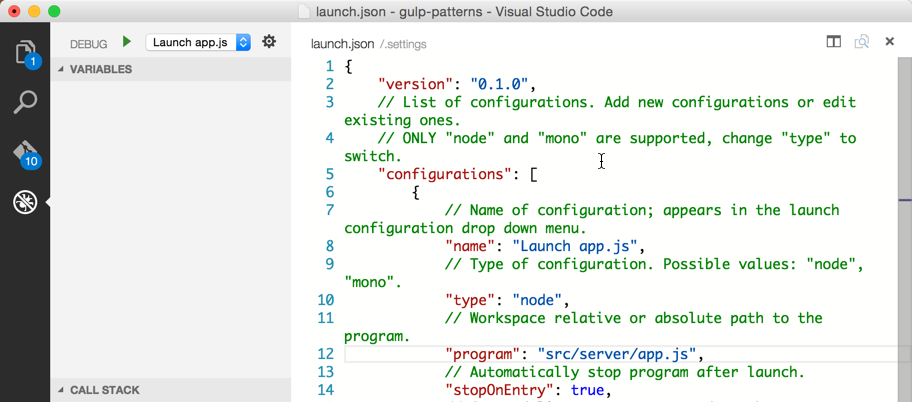Image resolution: width=912 pixels, height=402 pixels.
Task: Click the "node" value on line 10
Action: [537, 300]
